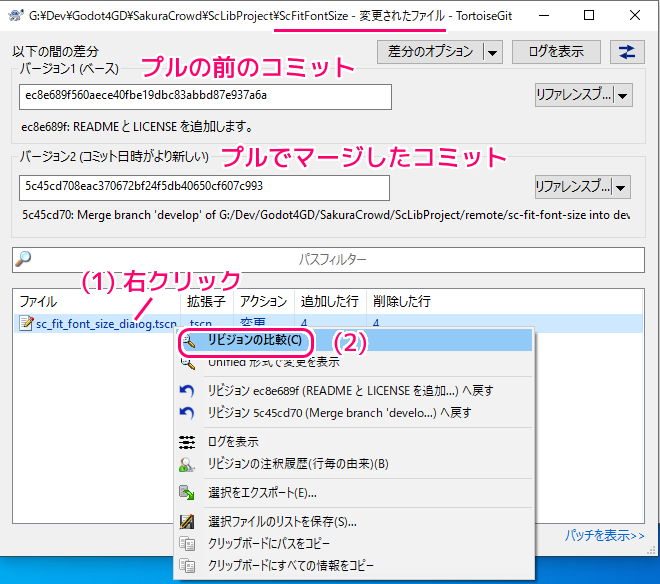Click the blame icon beside リビジョンの注釈履歴
Screen dimensions: 660x584
point(187,464)
